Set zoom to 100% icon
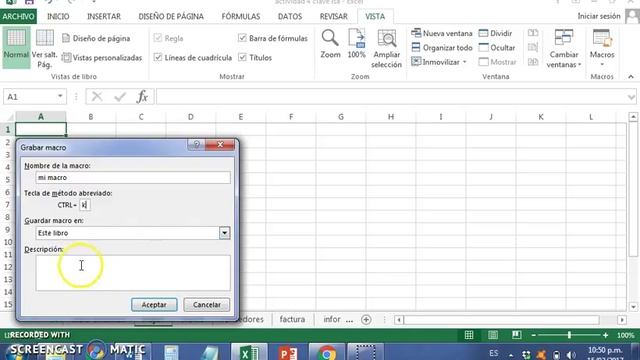 pos(356,44)
